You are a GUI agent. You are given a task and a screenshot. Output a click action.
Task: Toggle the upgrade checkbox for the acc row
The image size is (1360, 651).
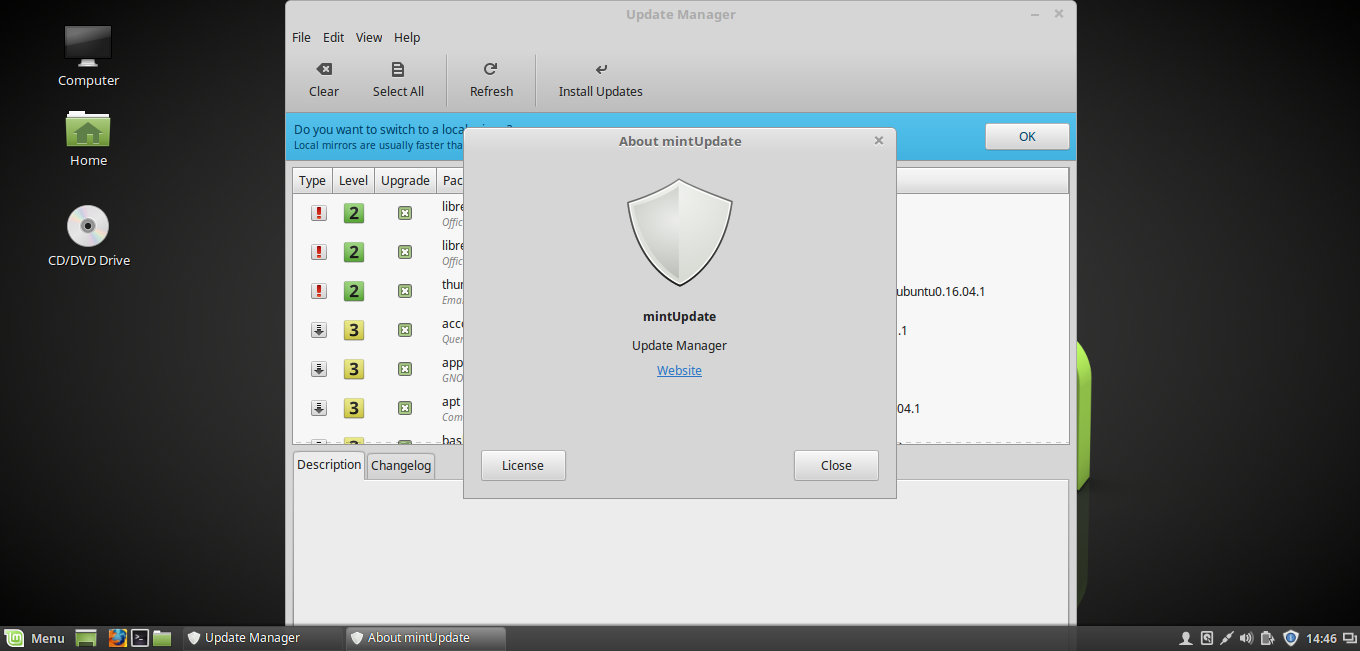405,330
